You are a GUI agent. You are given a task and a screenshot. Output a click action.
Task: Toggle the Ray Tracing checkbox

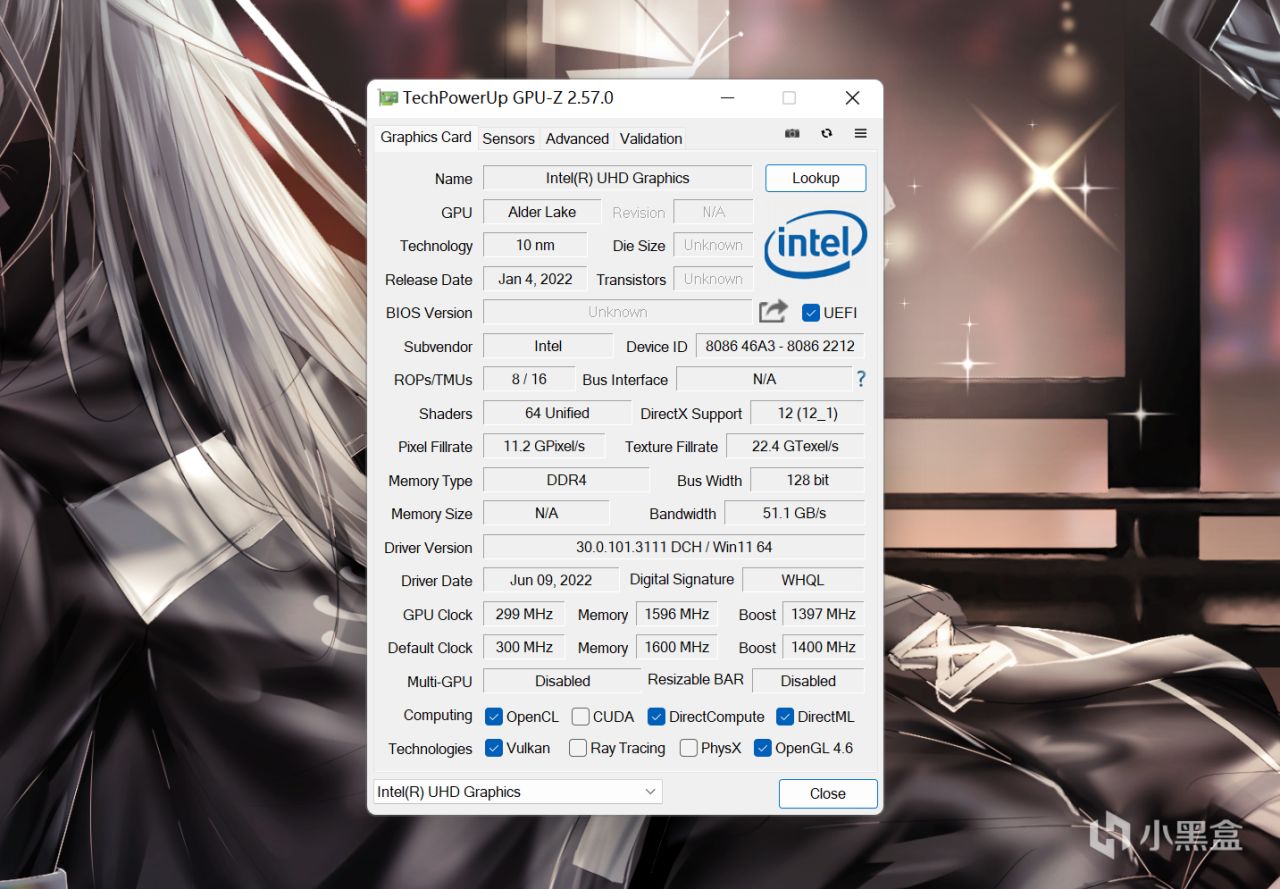(577, 748)
